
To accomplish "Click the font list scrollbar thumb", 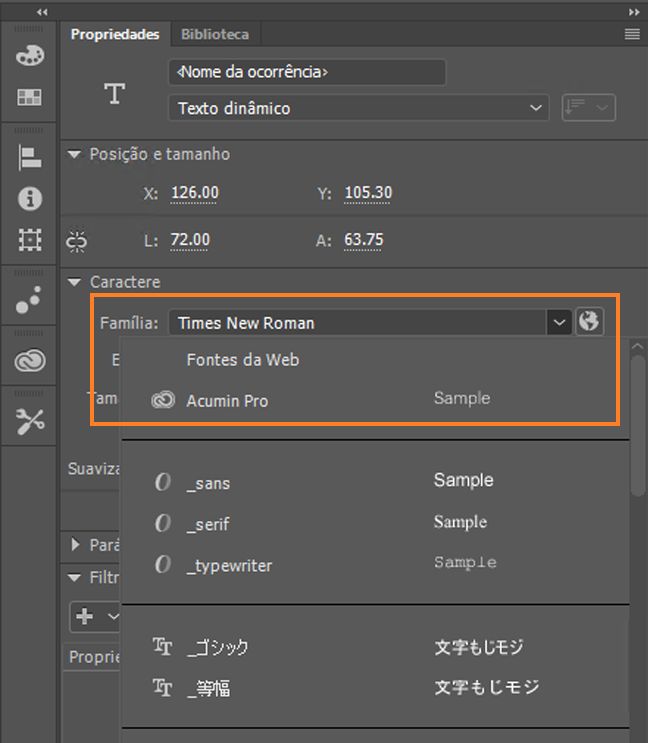I will click(638, 426).
